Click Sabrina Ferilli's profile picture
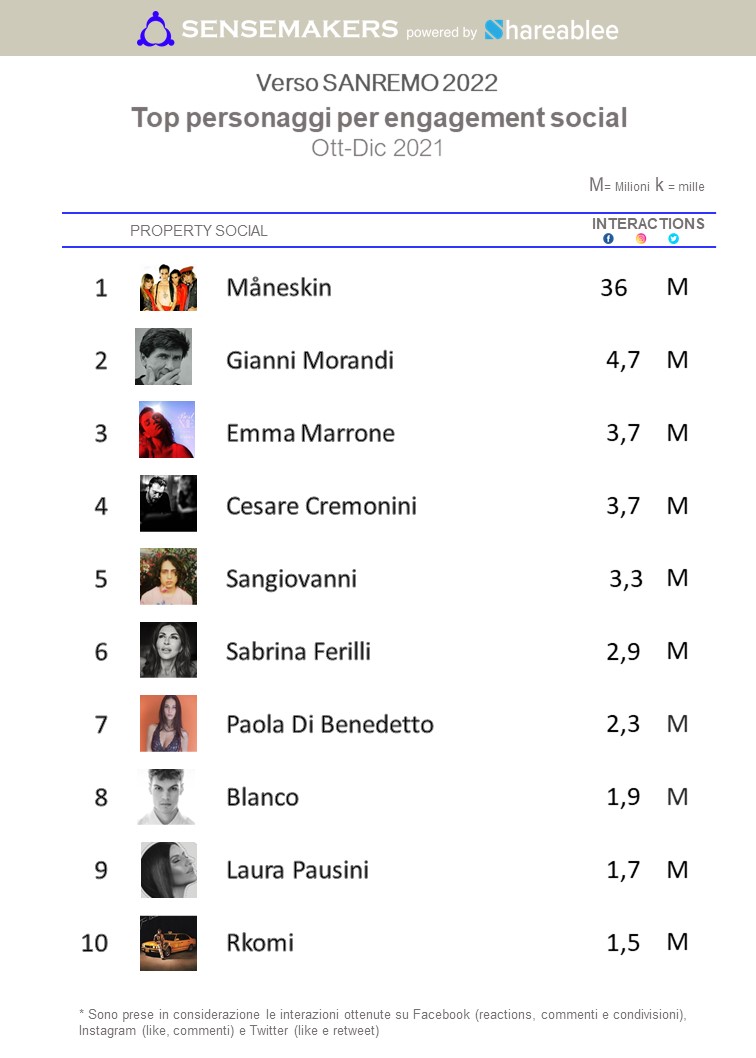This screenshot has height=1058, width=756. click(168, 650)
